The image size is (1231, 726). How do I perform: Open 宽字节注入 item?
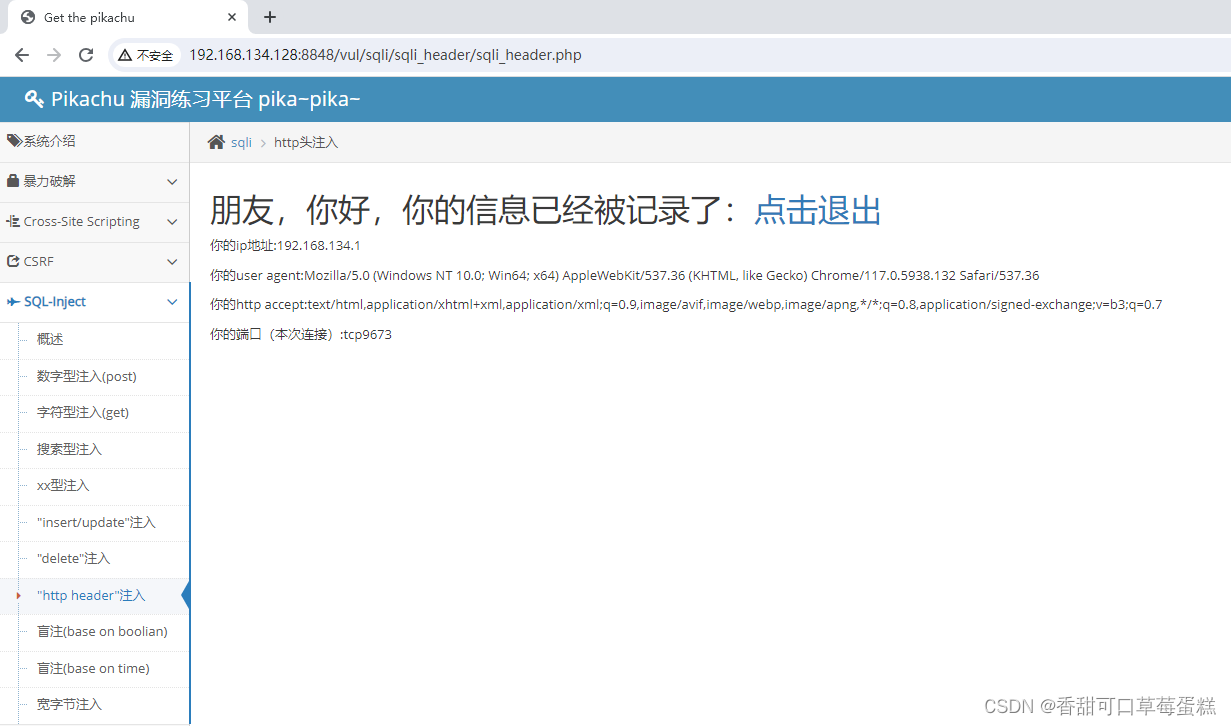[x=69, y=704]
